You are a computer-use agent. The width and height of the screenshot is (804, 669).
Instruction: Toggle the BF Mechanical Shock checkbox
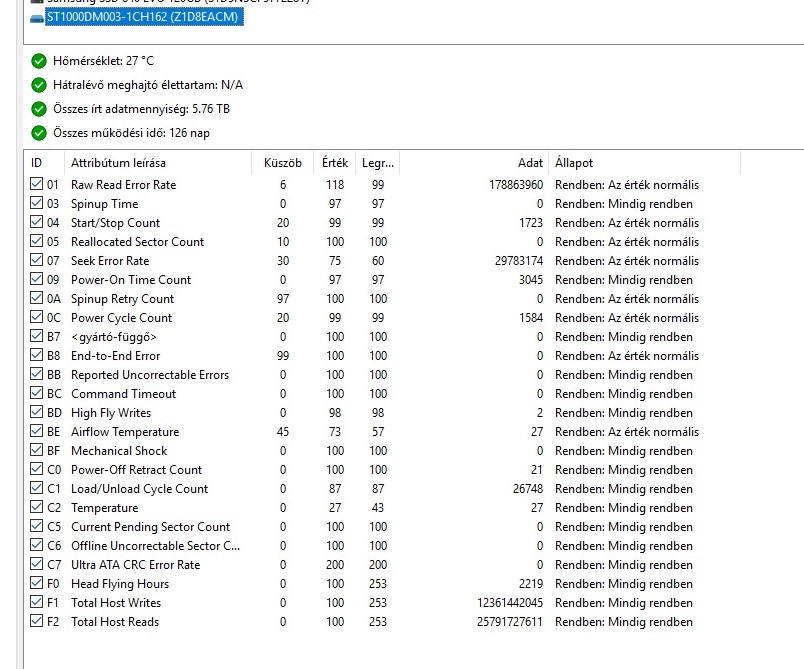coord(36,449)
